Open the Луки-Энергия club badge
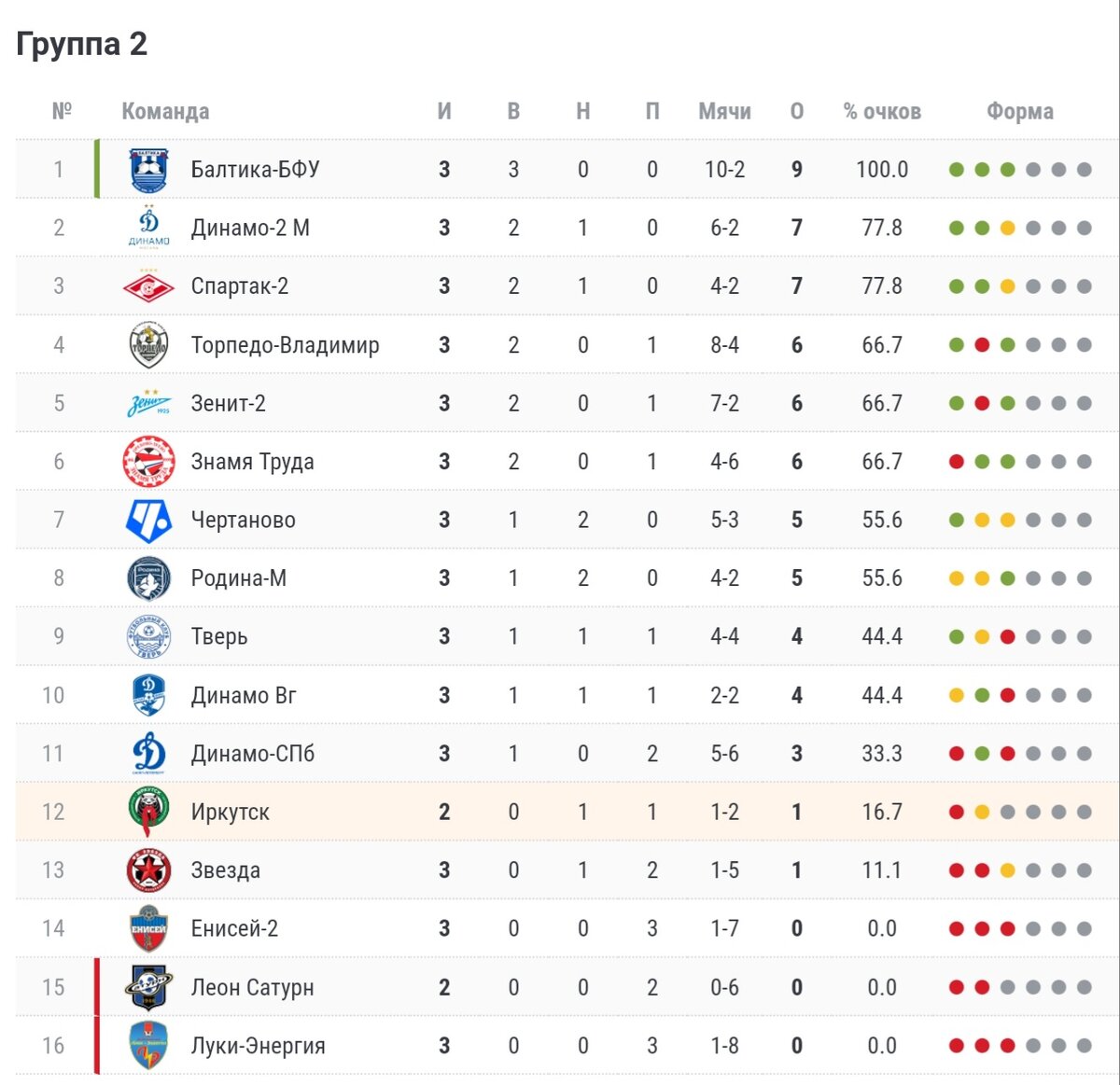The height and width of the screenshot is (1085, 1120). tap(148, 1046)
